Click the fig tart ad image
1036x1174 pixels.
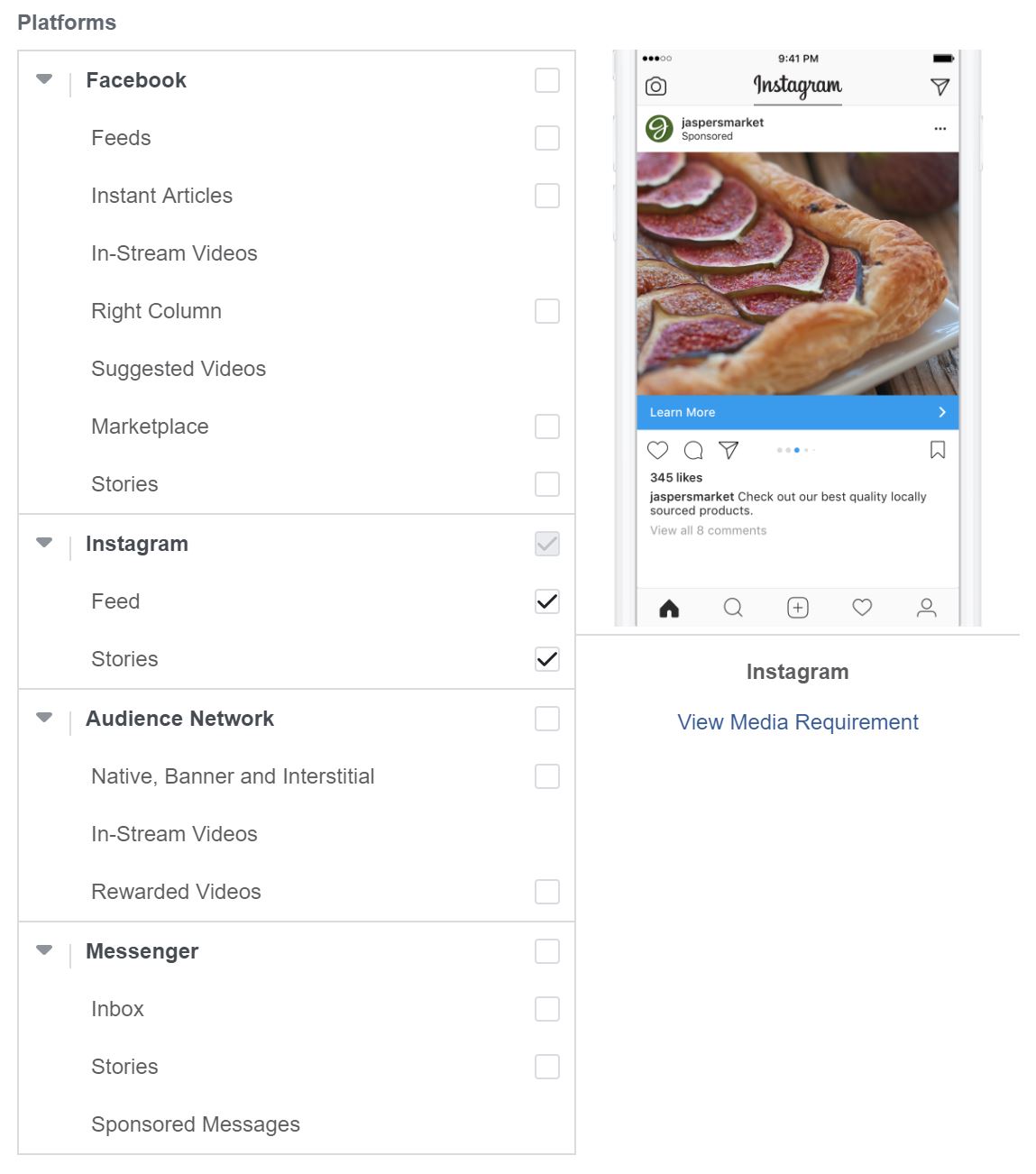797,273
